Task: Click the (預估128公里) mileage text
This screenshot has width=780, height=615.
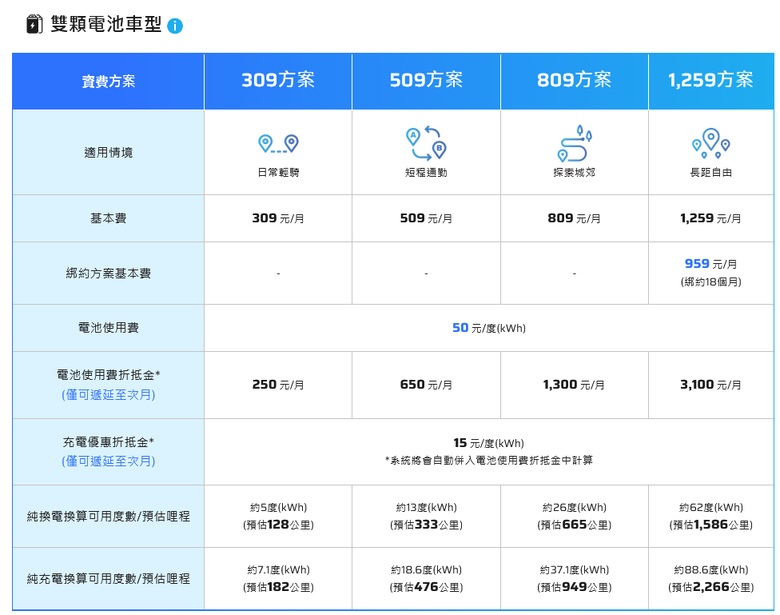Action: click(278, 525)
